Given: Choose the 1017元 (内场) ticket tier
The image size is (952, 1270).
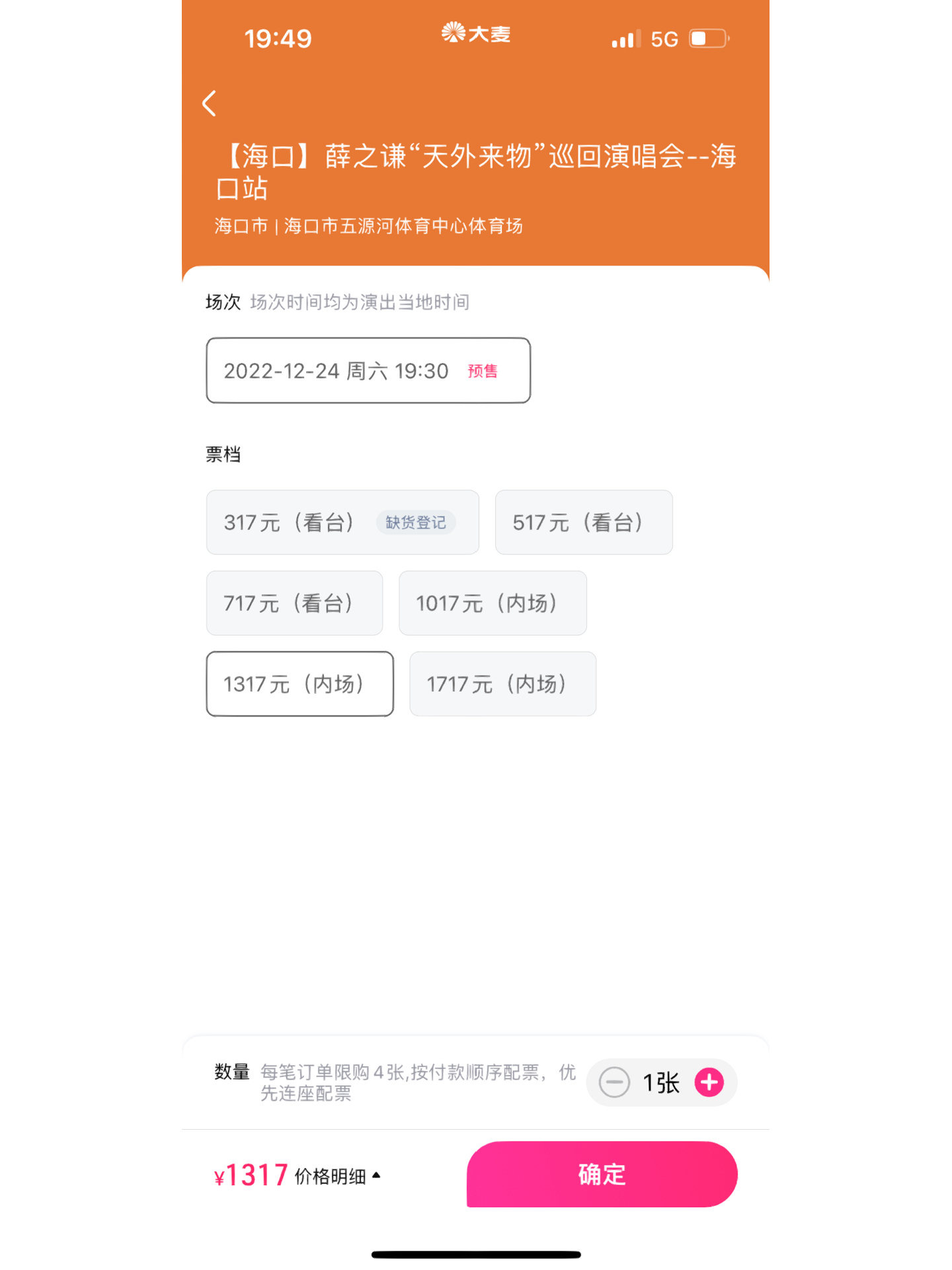Looking at the screenshot, I should click(x=493, y=603).
